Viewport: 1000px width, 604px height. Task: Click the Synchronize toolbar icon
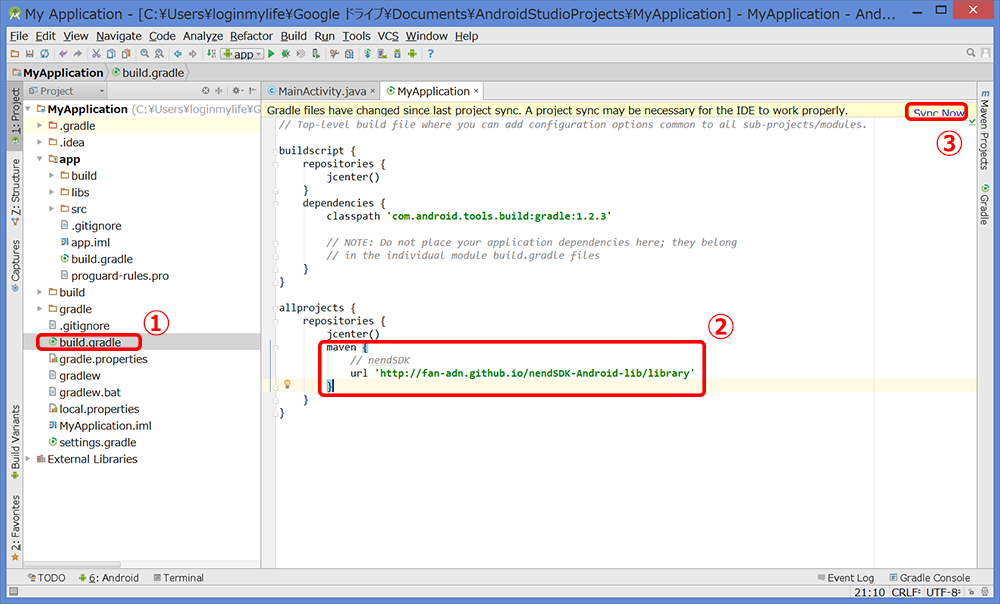[x=45, y=54]
